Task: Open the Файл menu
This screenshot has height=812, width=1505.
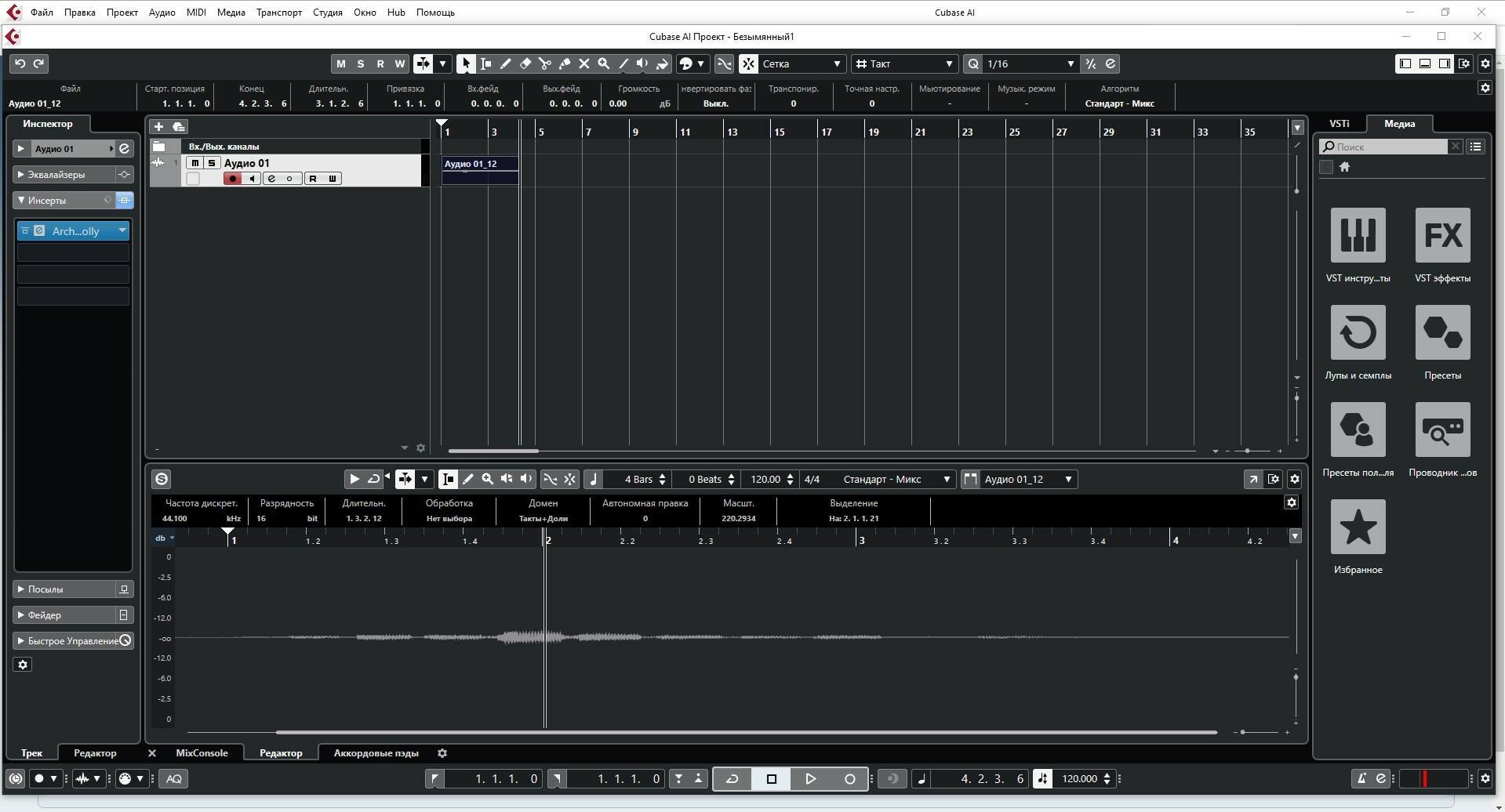Action: point(42,12)
